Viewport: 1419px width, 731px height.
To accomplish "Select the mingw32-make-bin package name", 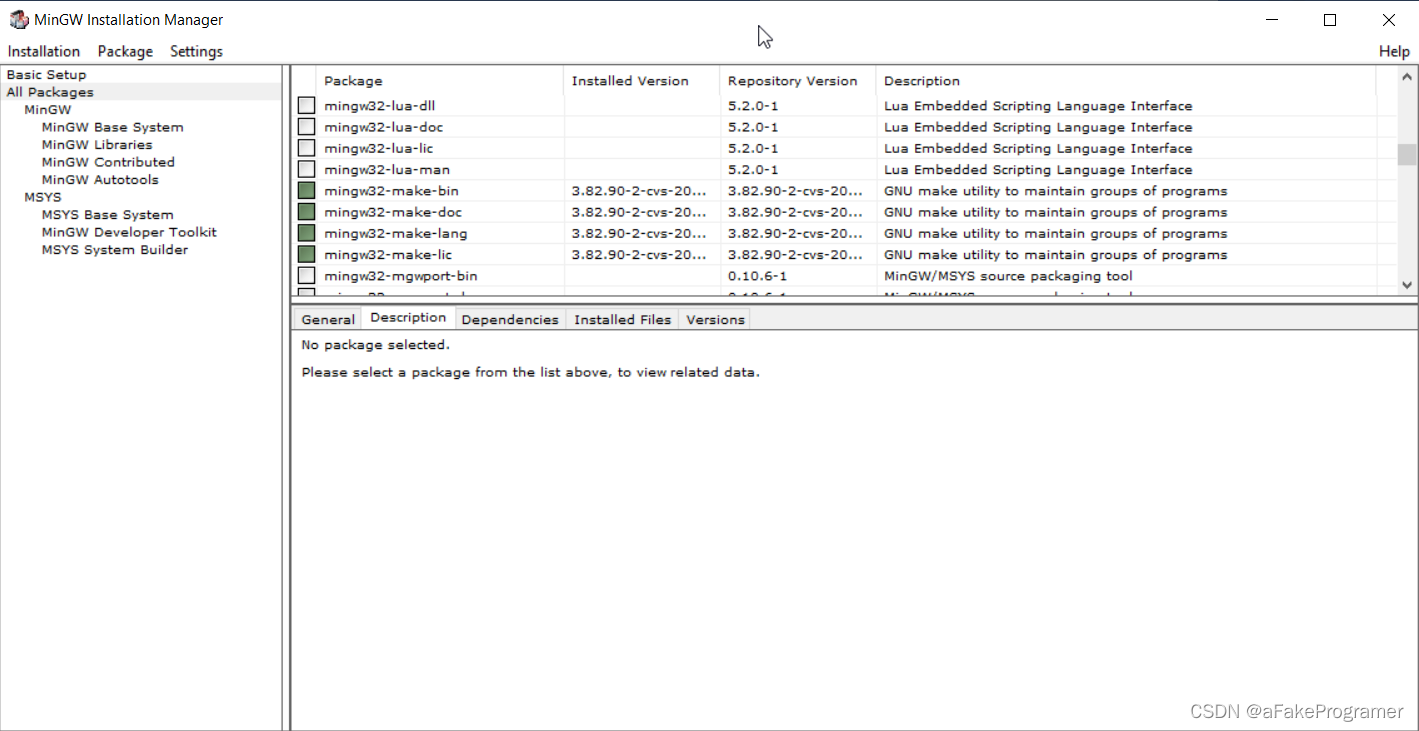I will (391, 191).
